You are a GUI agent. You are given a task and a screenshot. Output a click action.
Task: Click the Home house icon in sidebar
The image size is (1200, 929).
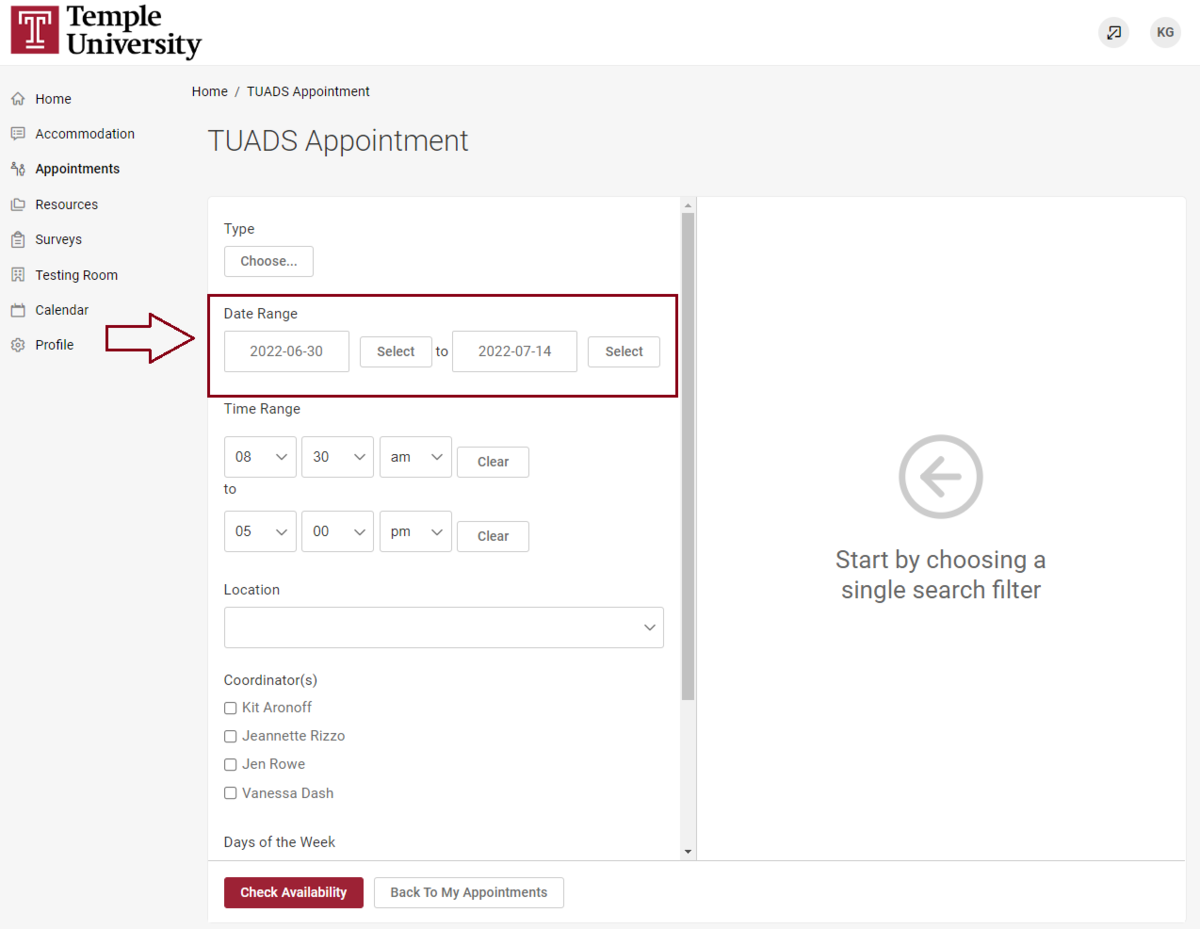pos(17,99)
